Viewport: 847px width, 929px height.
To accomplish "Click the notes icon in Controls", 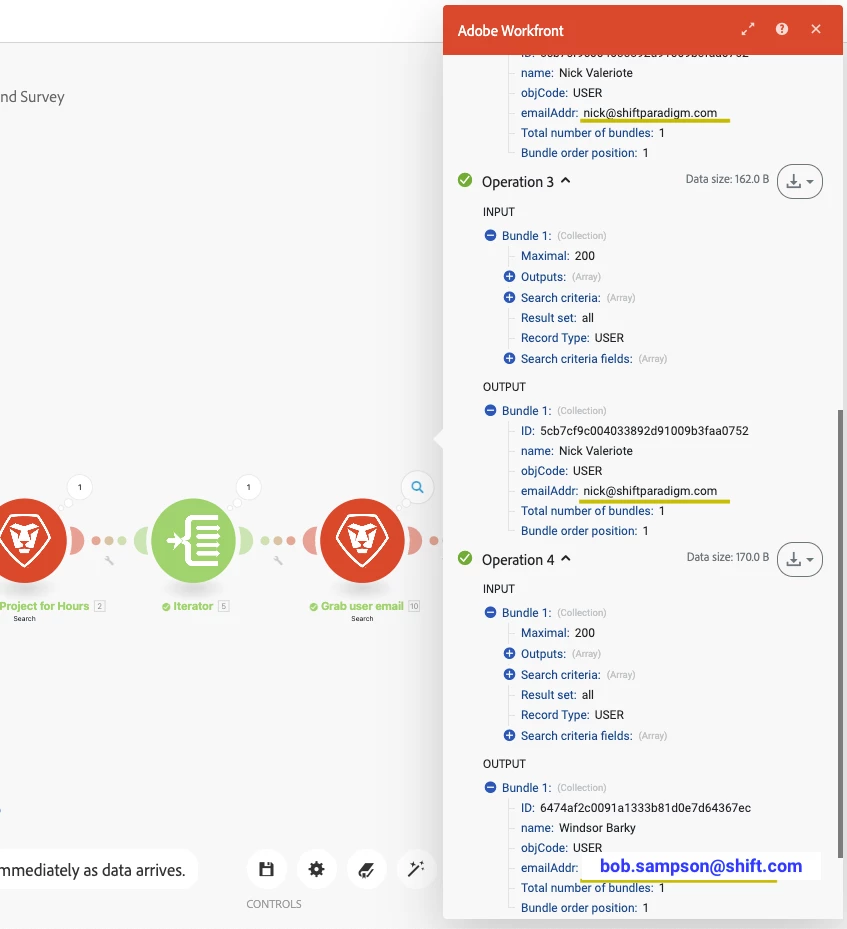I will coord(367,869).
